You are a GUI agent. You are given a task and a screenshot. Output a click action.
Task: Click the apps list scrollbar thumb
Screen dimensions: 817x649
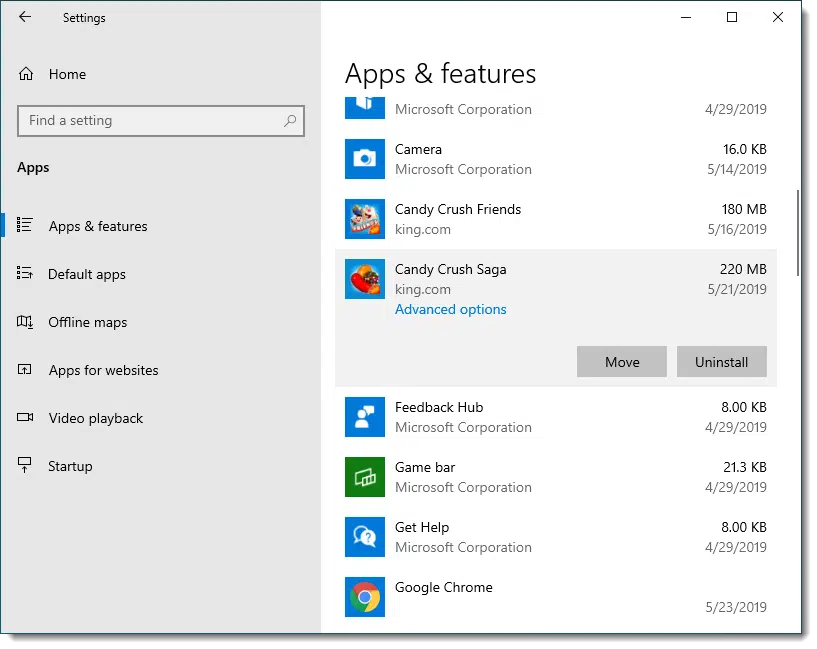pyautogui.click(x=797, y=233)
